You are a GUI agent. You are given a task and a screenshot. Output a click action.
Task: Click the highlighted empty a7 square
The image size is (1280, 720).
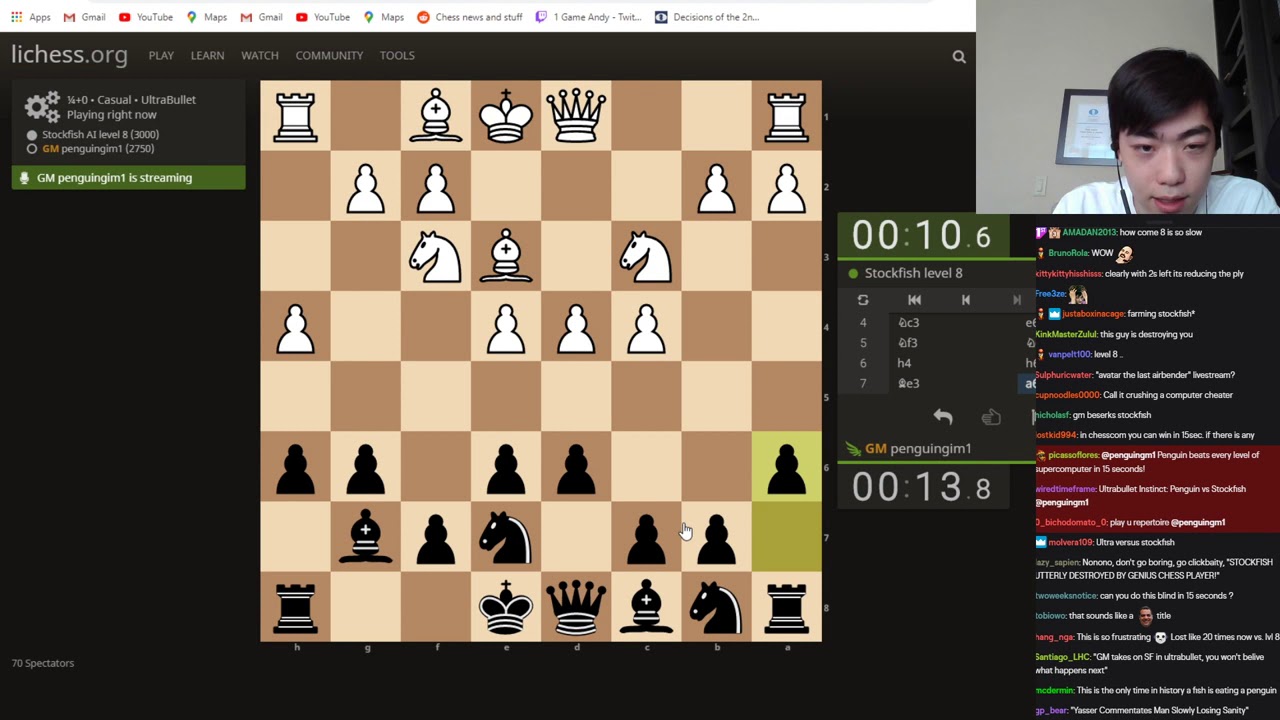[x=786, y=536]
